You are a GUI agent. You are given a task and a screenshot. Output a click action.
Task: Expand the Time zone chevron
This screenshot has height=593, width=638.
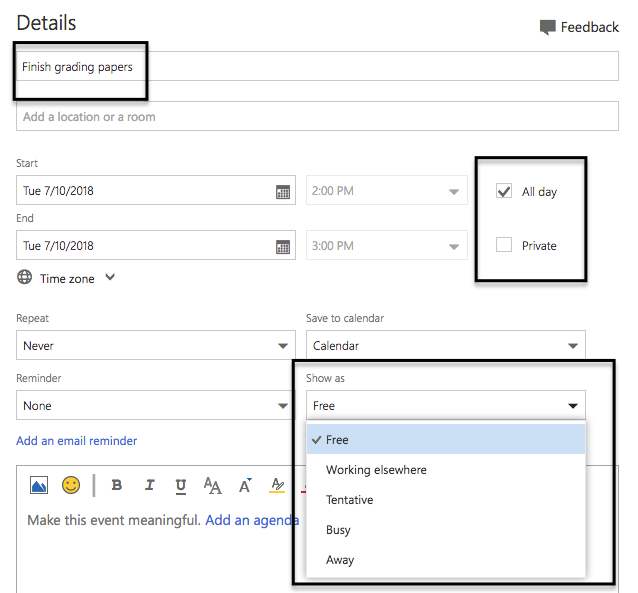tap(110, 278)
